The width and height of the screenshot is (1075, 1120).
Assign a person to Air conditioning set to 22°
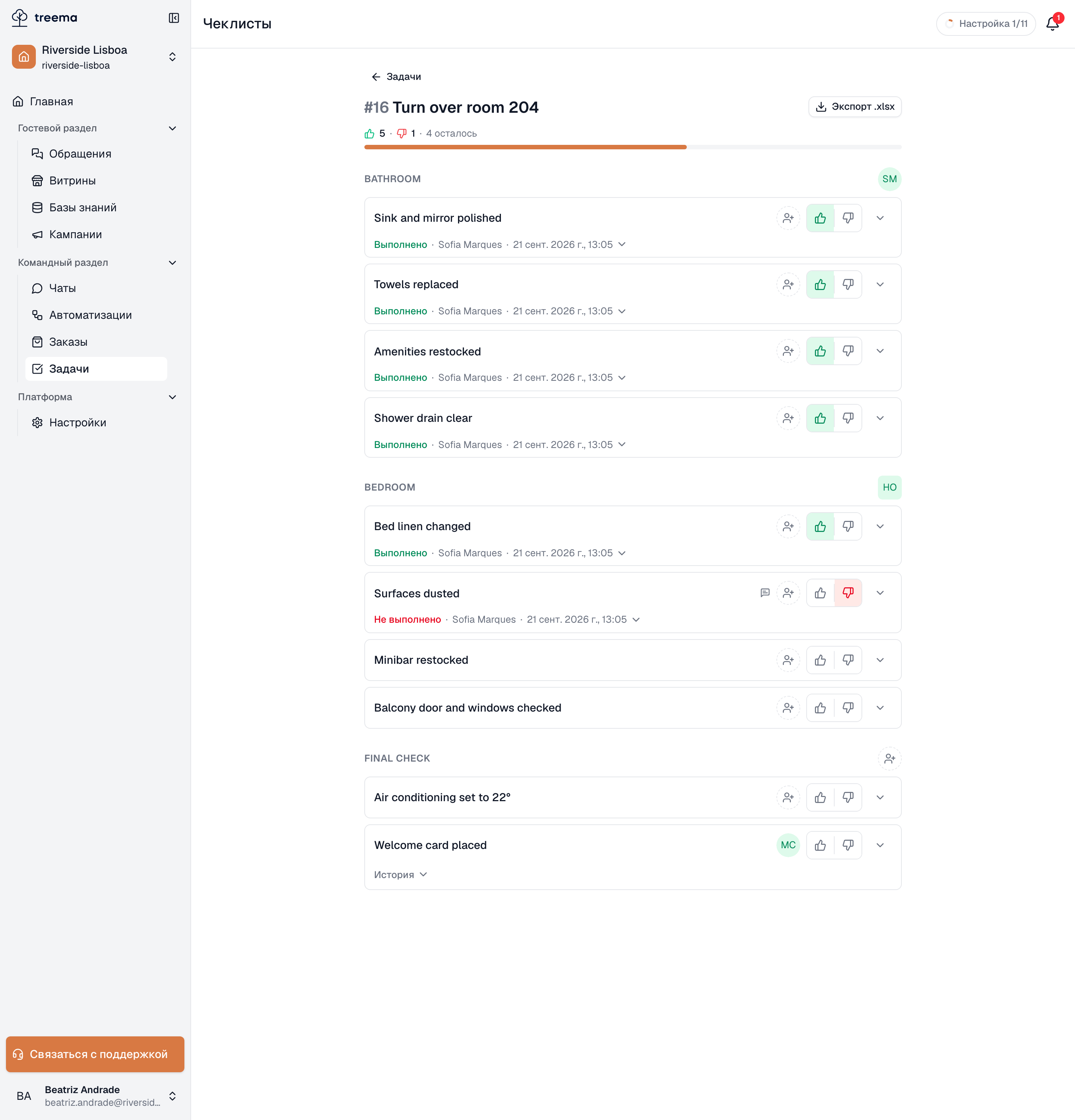[x=788, y=797]
